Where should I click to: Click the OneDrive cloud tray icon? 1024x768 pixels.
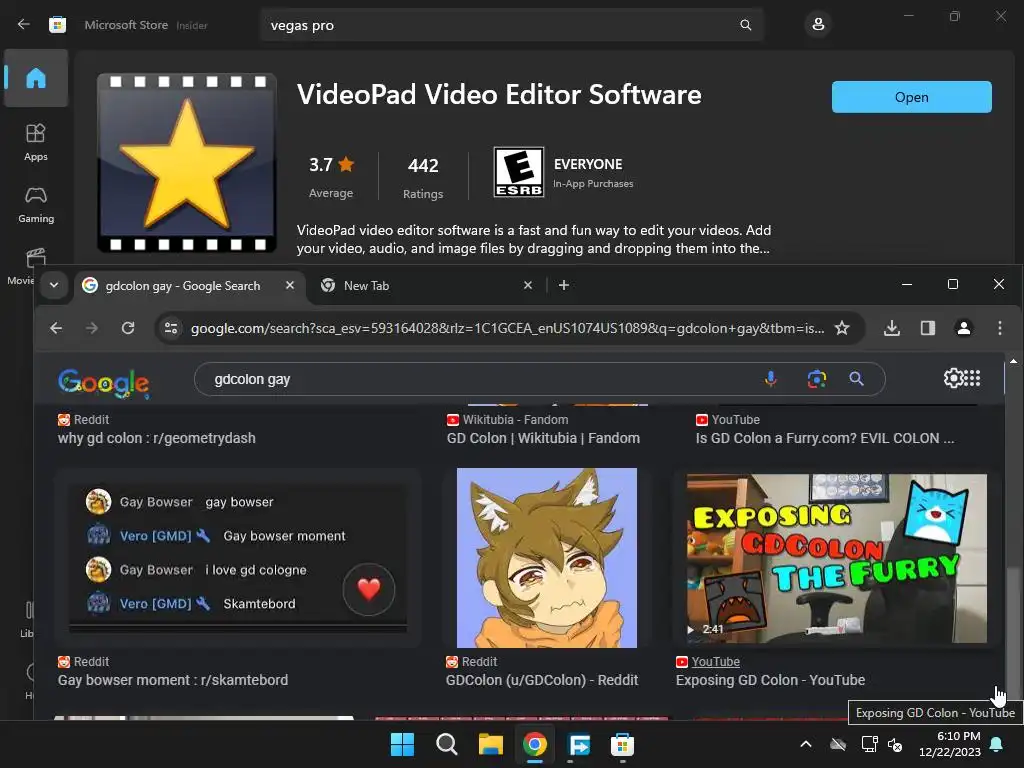(x=838, y=744)
